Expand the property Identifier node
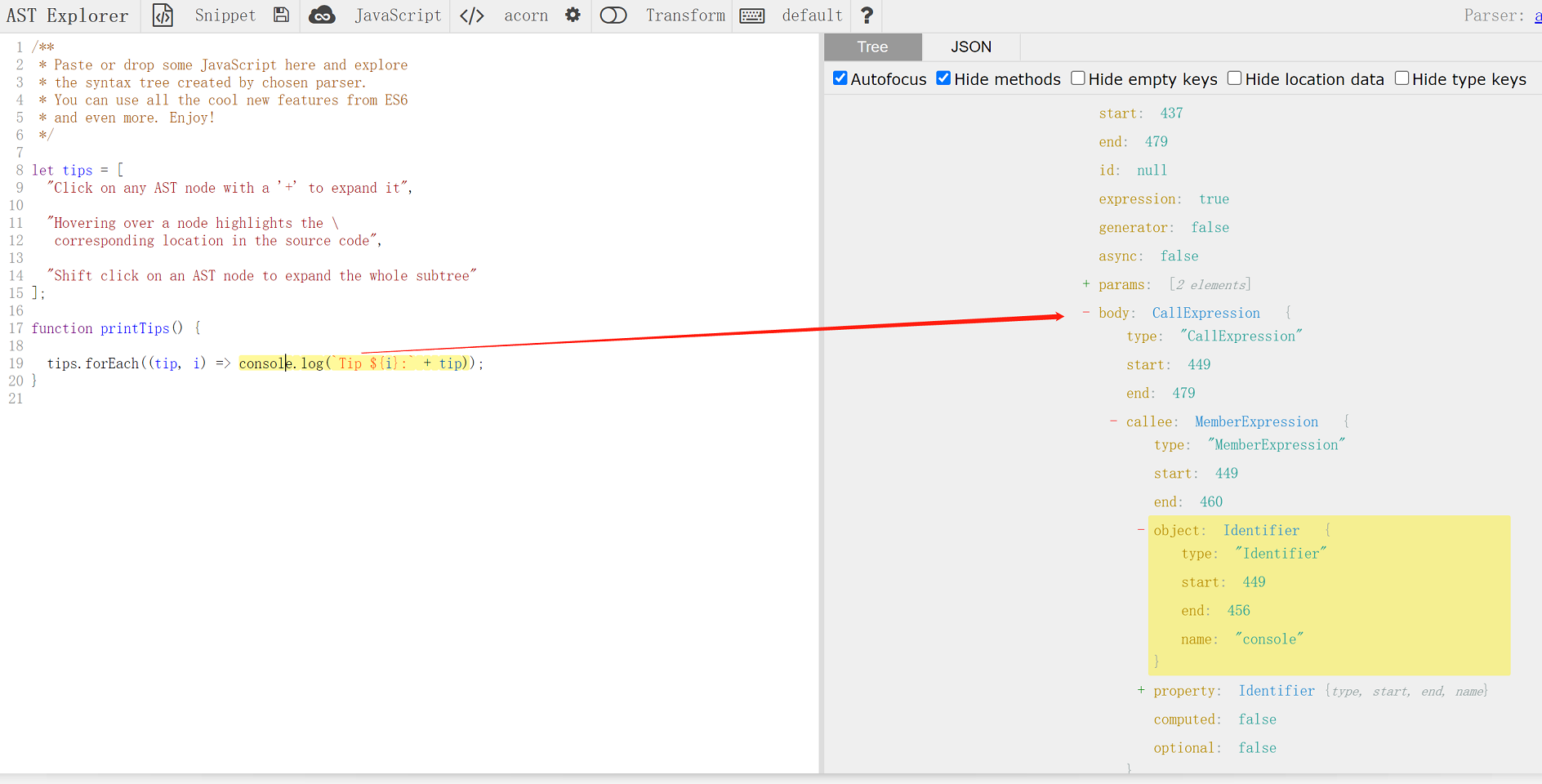 (x=1141, y=690)
